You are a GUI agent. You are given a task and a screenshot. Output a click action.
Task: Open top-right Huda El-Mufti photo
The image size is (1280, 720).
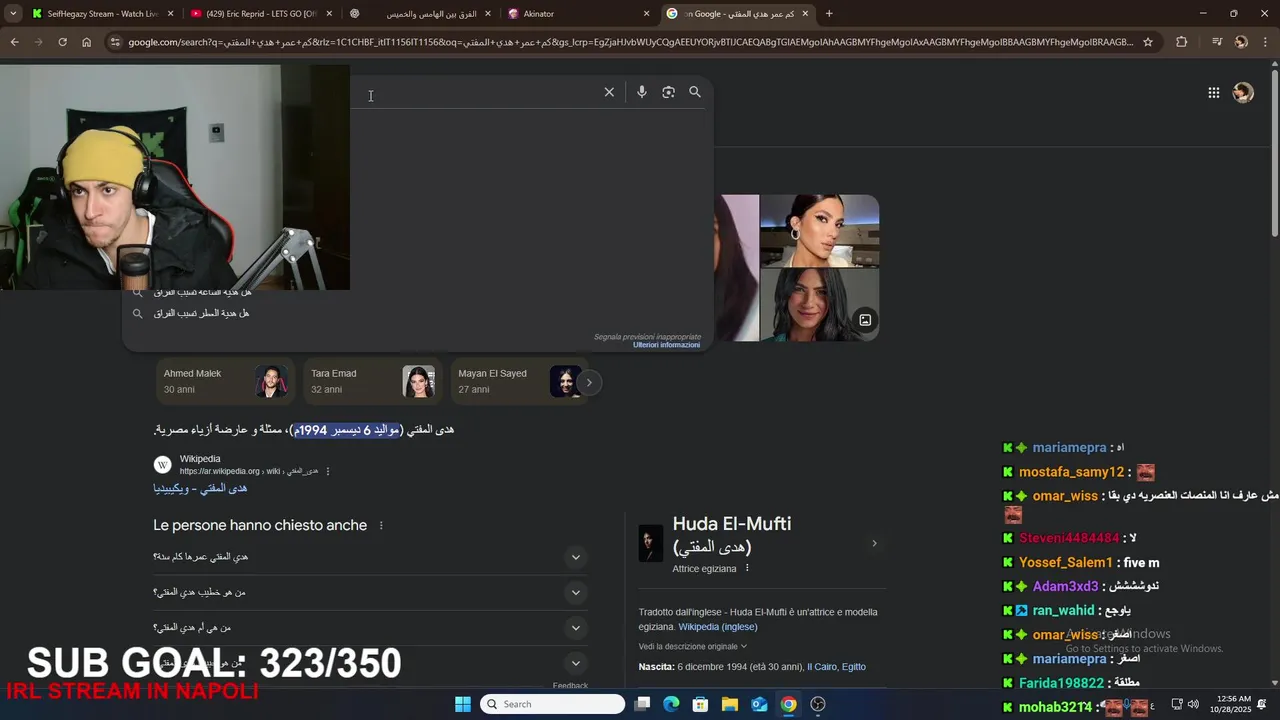[819, 231]
